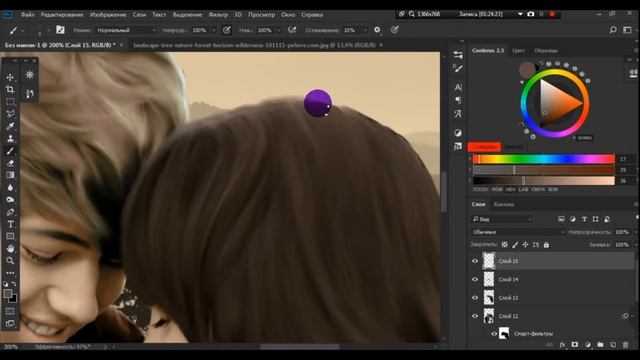Click the fx layer style button
Screen dimensions: 640x360
562,345
